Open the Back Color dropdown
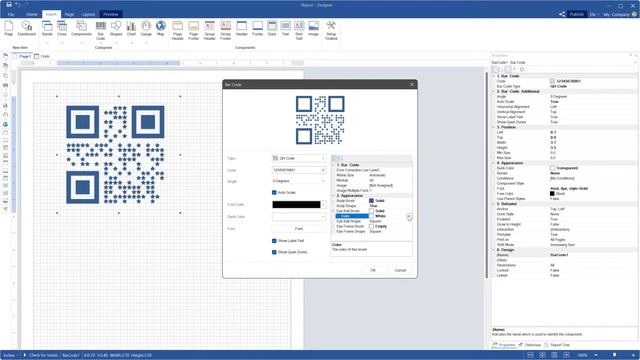Image resolution: width=640 pixels, height=360 pixels. (299, 217)
